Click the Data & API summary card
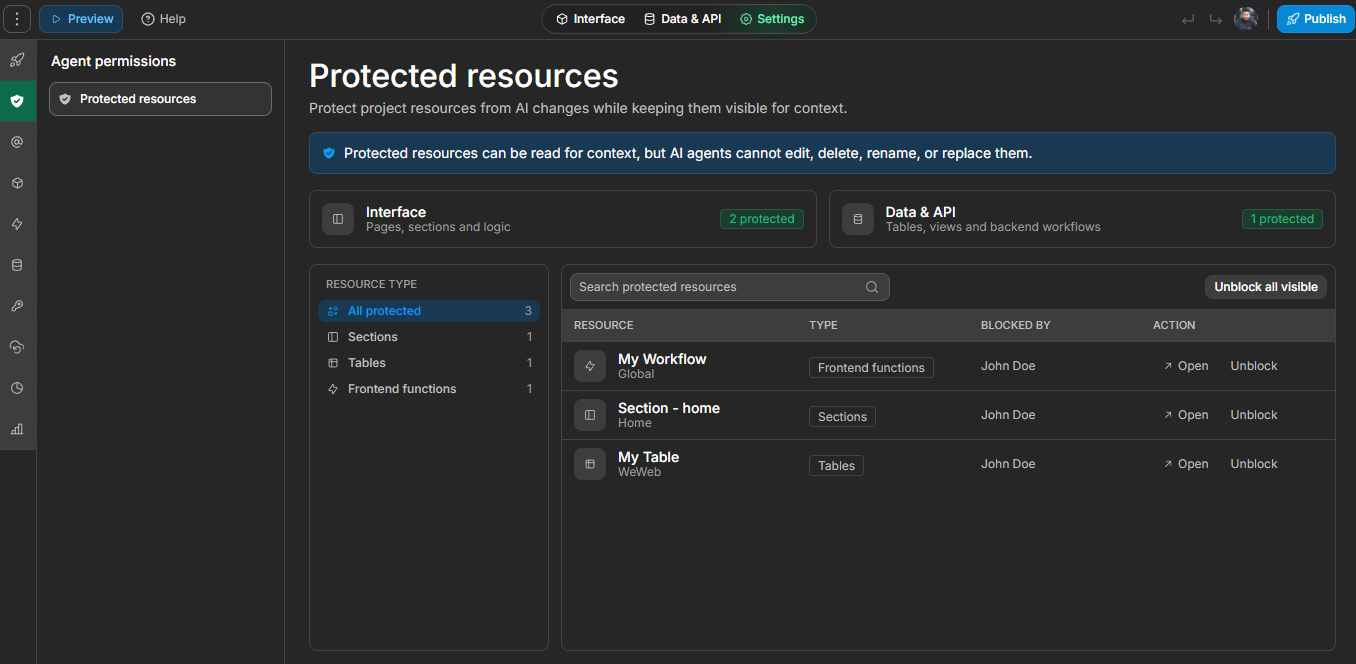Screen dimensions: 1356x664 pos(1082,219)
